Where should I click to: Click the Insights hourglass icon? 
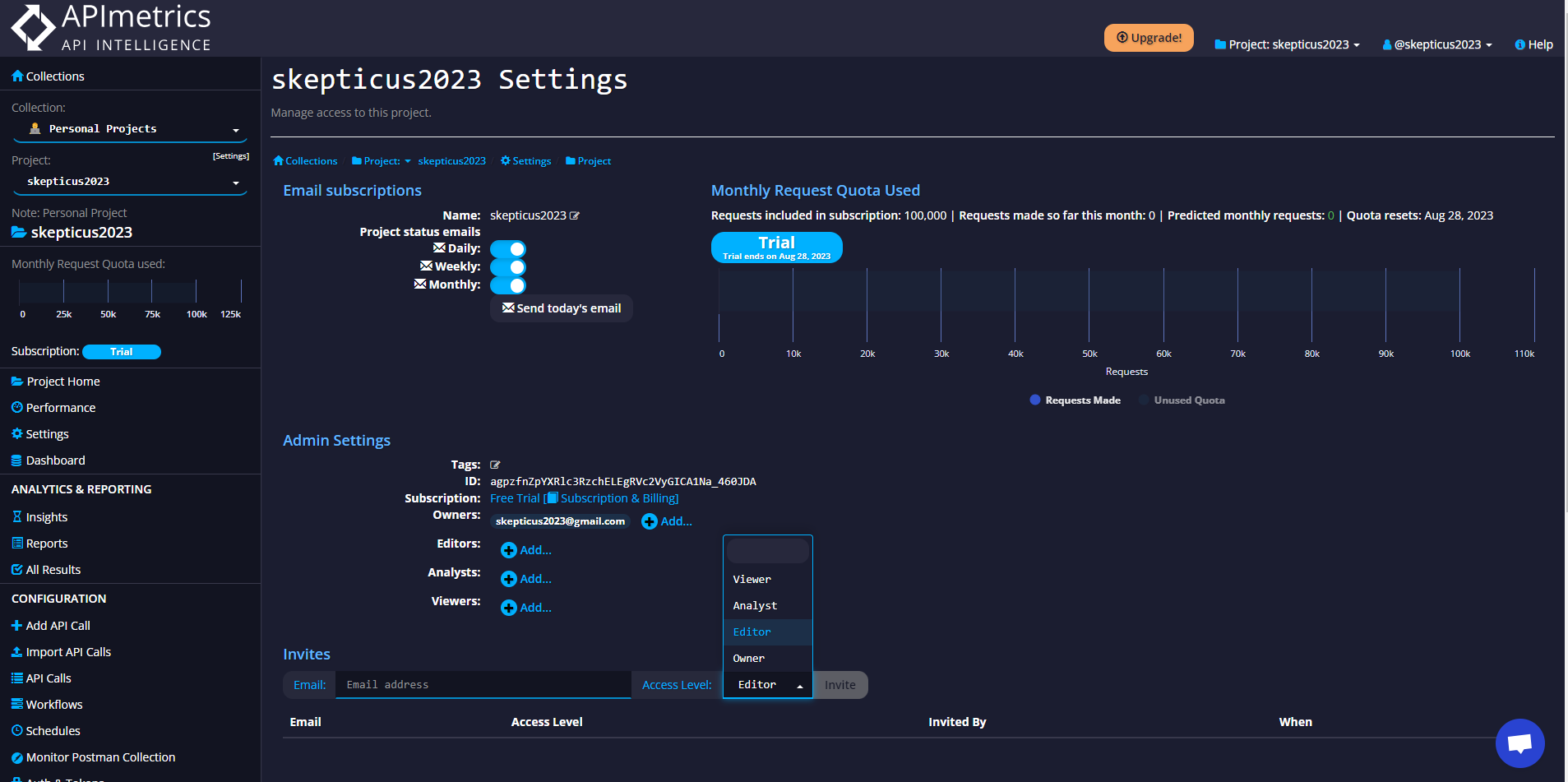[x=17, y=516]
